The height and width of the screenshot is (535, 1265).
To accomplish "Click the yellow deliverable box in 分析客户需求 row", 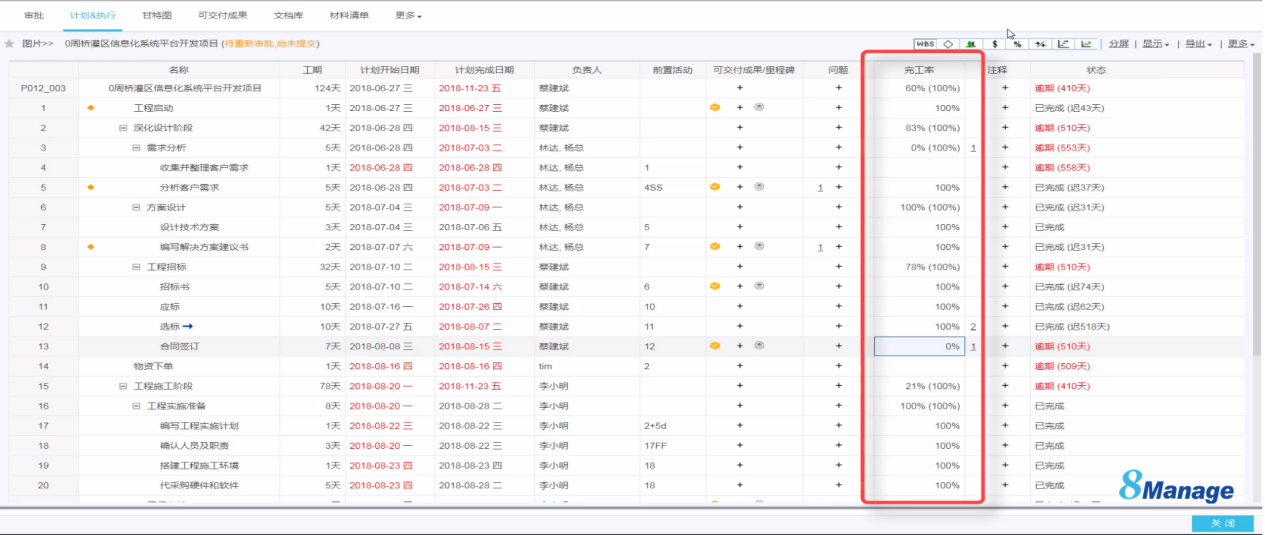I will 715,187.
